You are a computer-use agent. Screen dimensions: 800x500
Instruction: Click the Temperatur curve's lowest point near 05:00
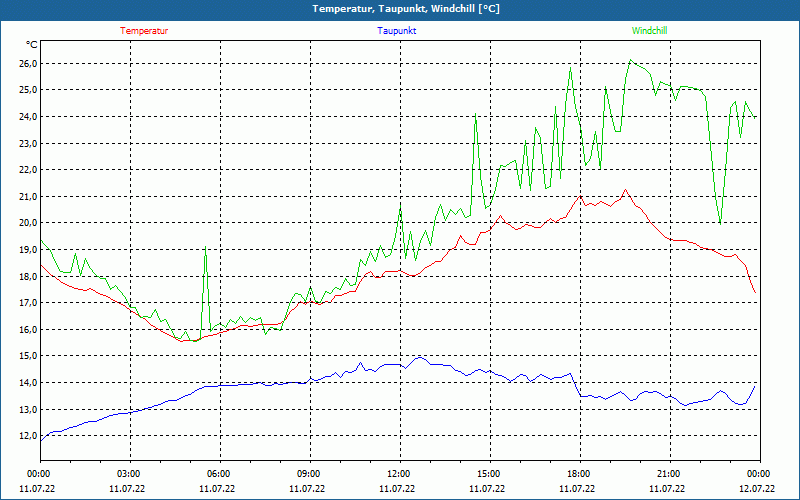(186, 341)
